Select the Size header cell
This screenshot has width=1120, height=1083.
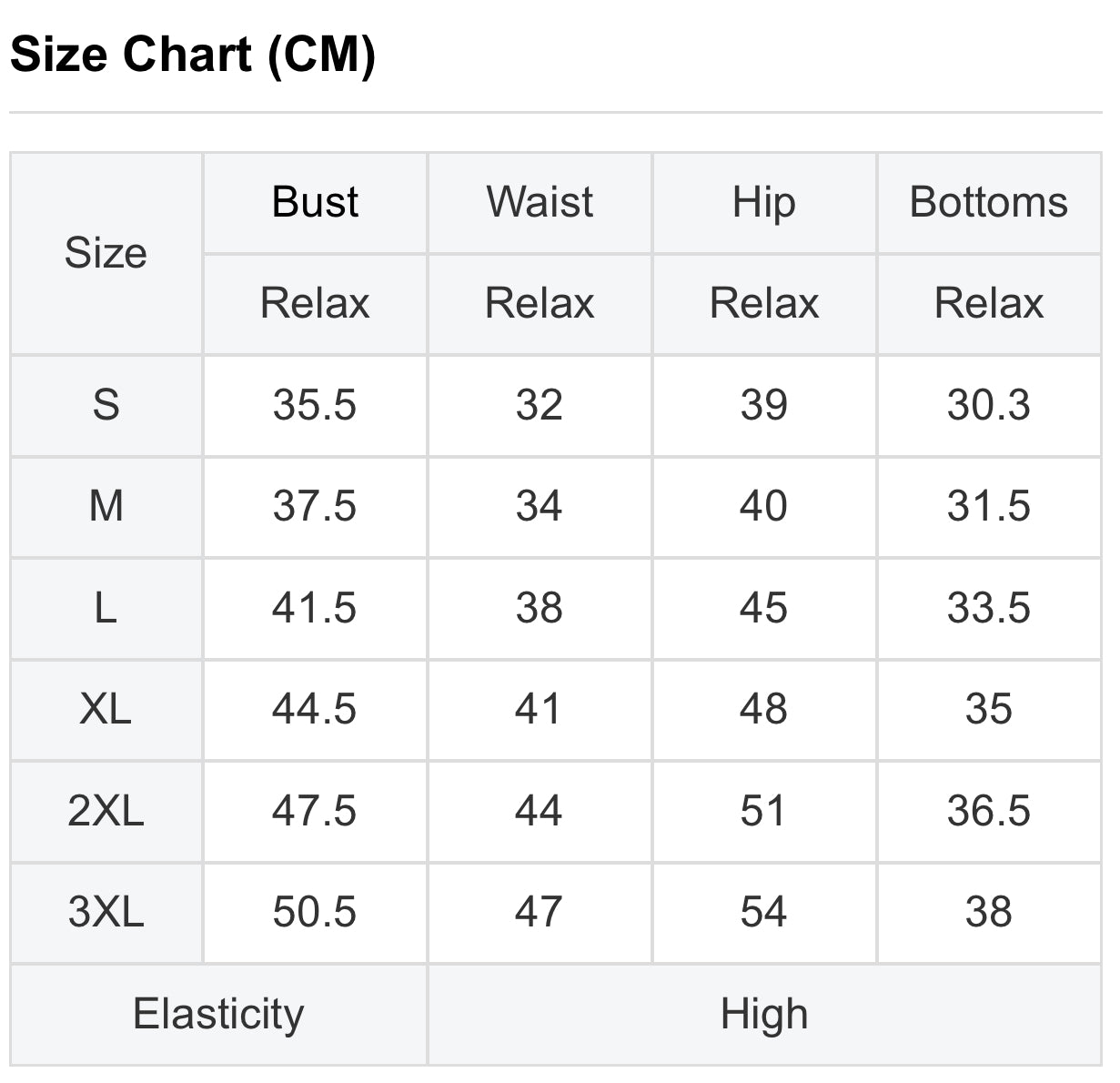pyautogui.click(x=106, y=253)
